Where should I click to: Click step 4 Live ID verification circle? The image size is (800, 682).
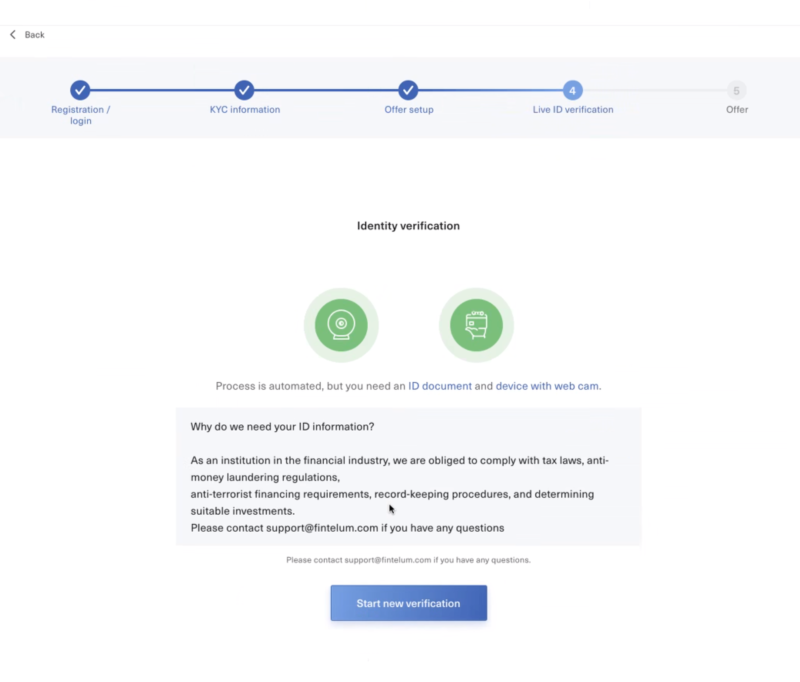click(572, 90)
